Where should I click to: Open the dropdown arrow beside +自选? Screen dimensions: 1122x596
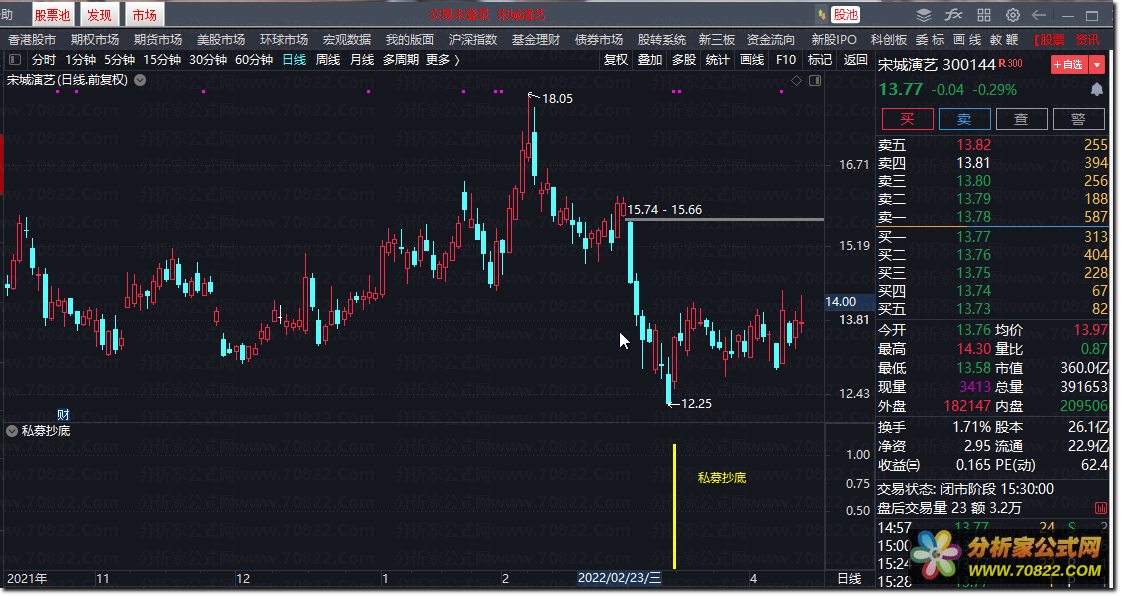pyautogui.click(x=1097, y=64)
